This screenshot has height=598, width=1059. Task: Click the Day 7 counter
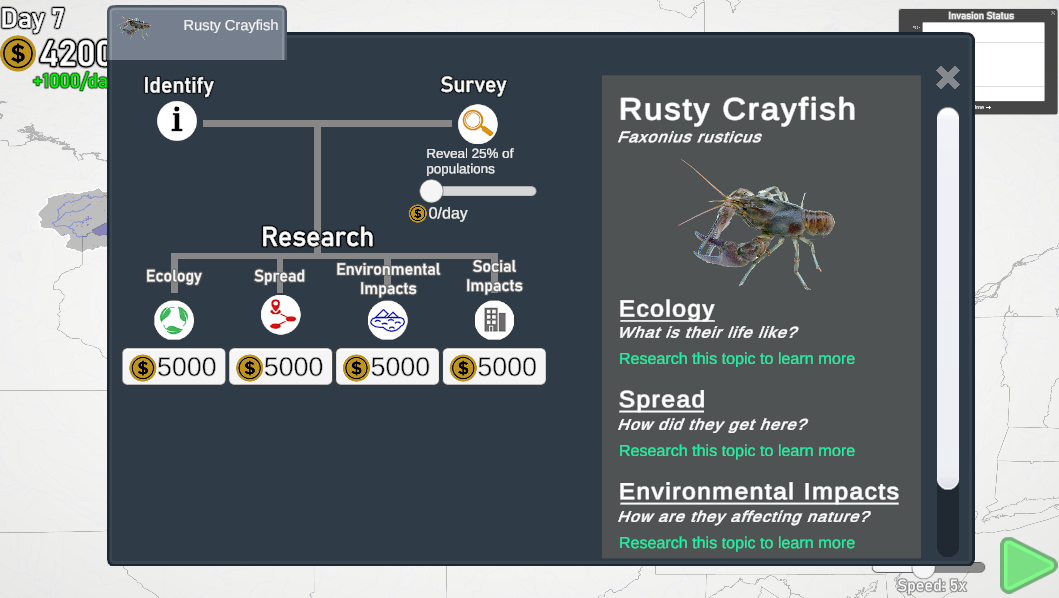(32, 18)
